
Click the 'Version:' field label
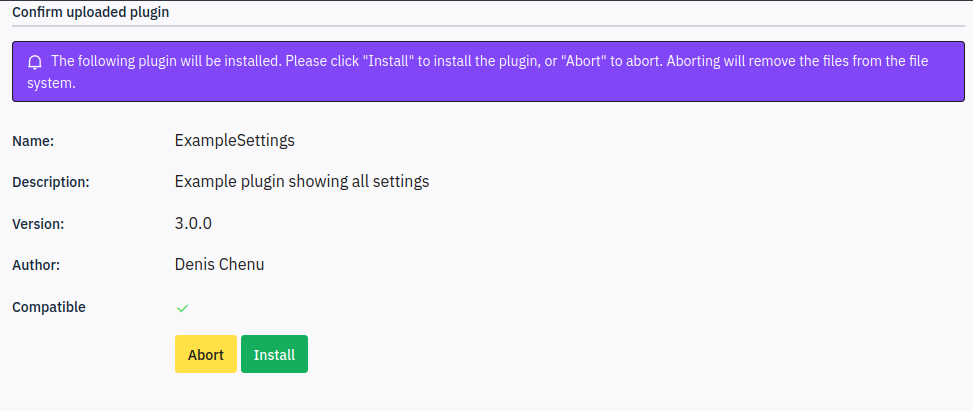point(38,224)
